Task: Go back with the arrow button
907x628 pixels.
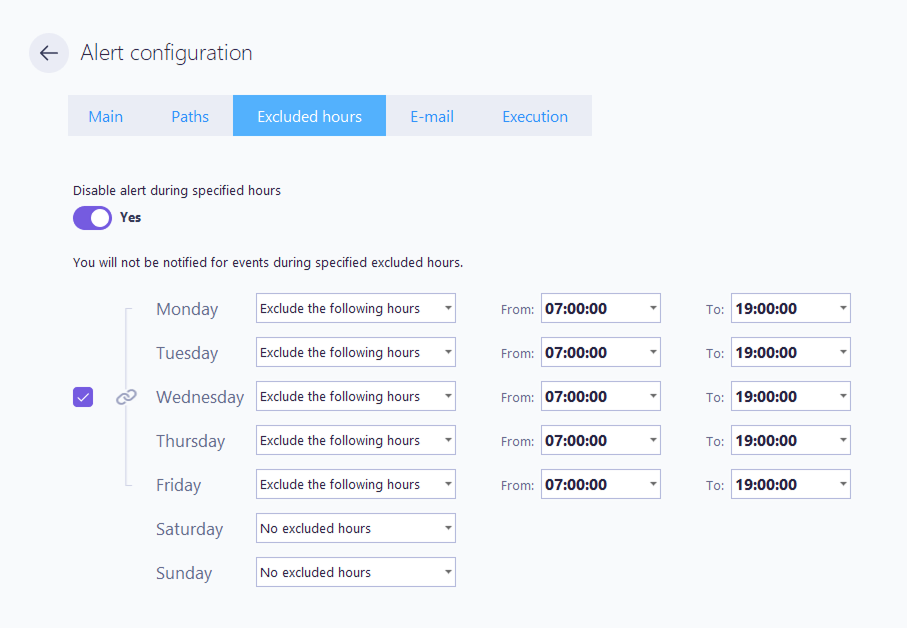Action: coord(49,53)
